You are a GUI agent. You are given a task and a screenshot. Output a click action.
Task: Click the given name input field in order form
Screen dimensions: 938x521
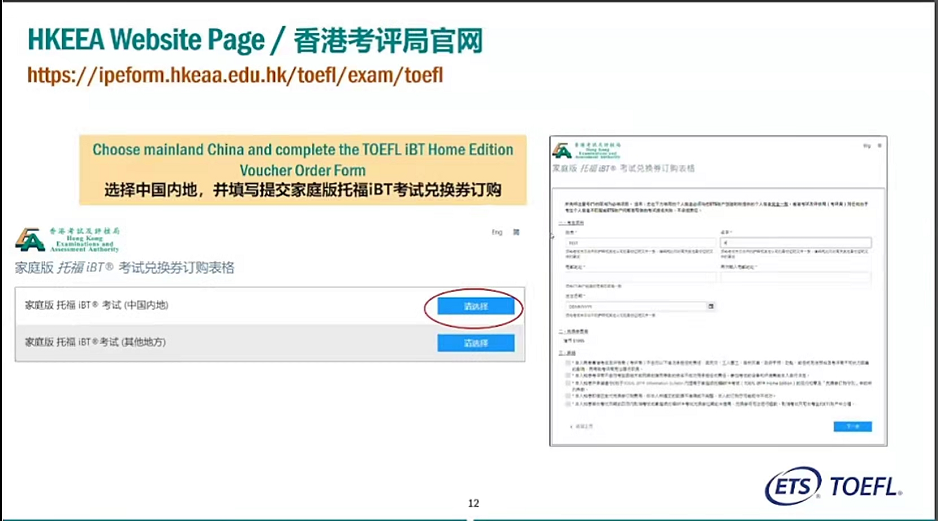point(796,243)
